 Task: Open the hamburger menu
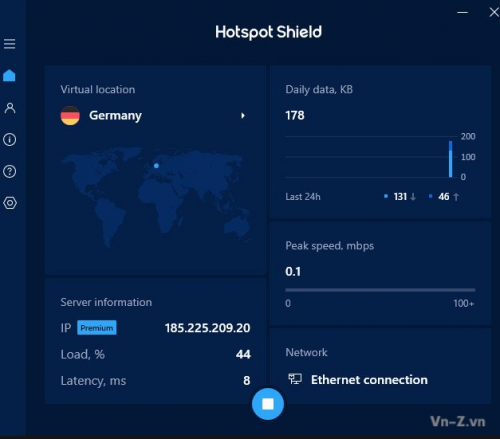(9, 44)
